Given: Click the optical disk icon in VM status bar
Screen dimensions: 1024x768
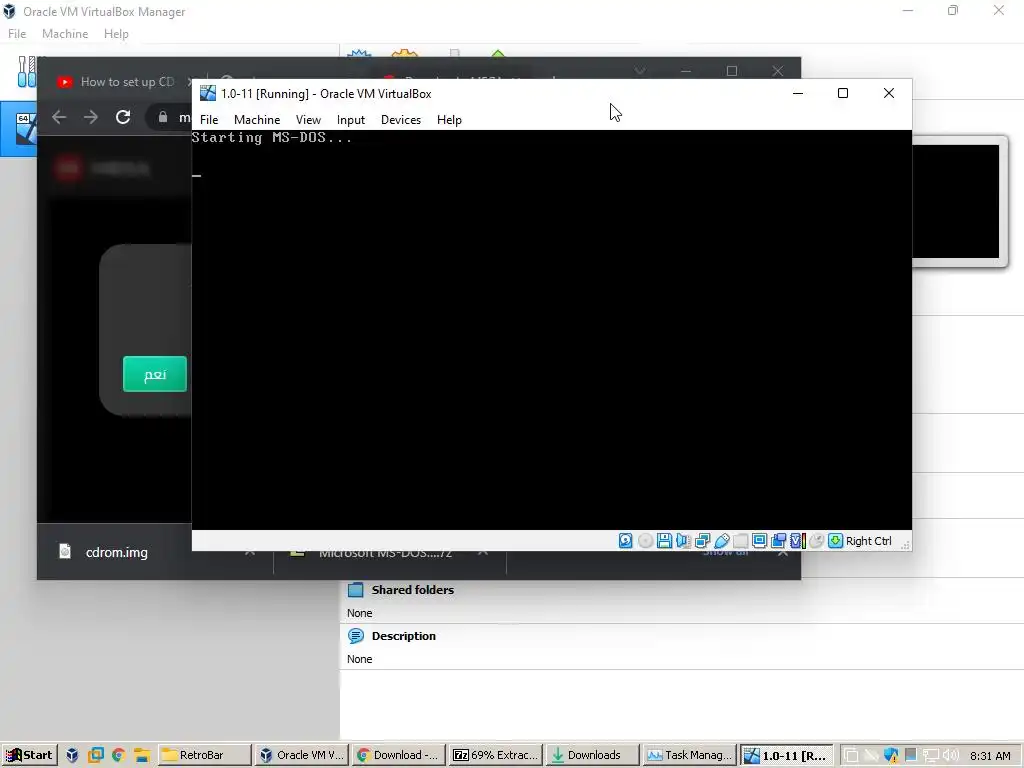Looking at the screenshot, I should (645, 541).
